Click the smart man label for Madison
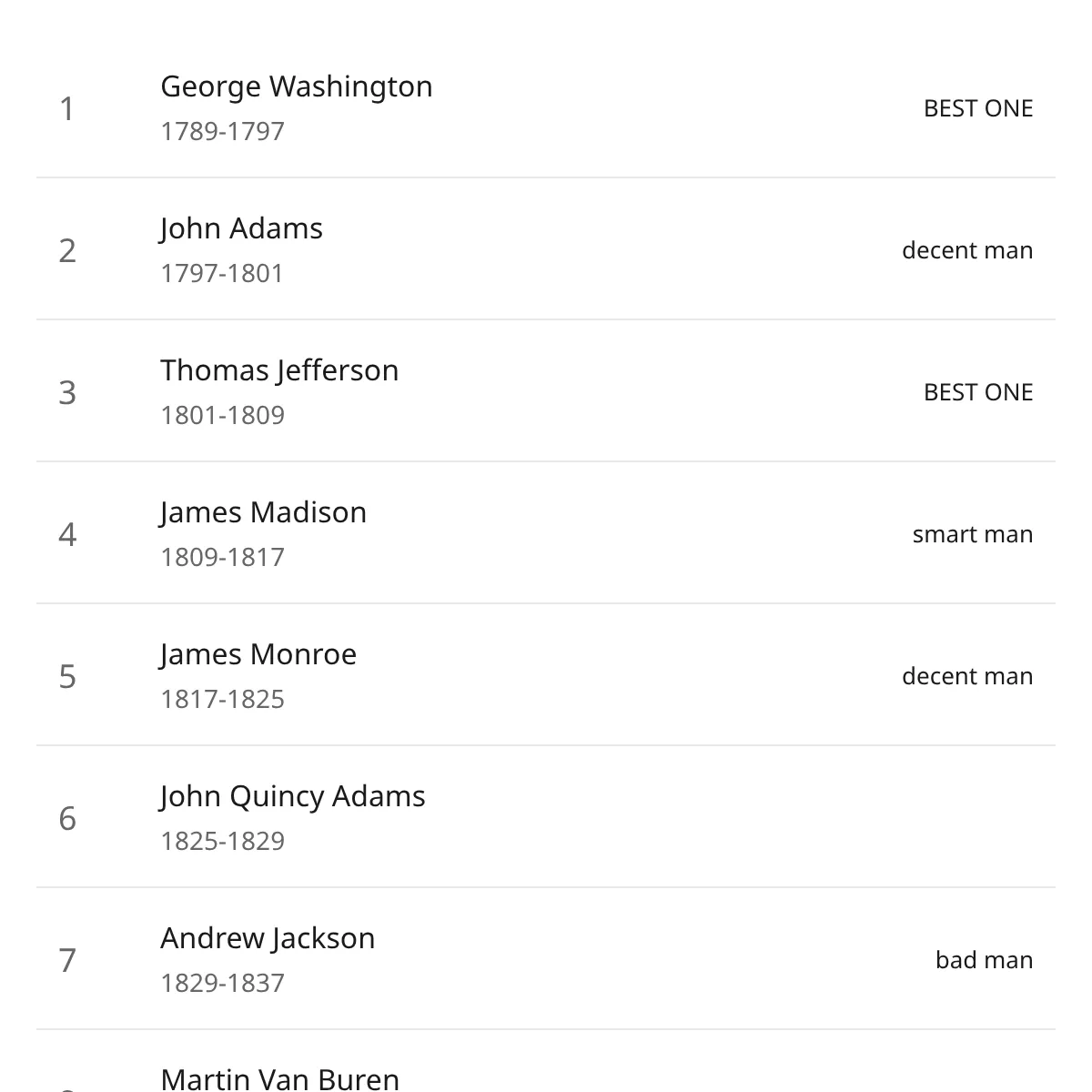The image size is (1092, 1092). (973, 534)
